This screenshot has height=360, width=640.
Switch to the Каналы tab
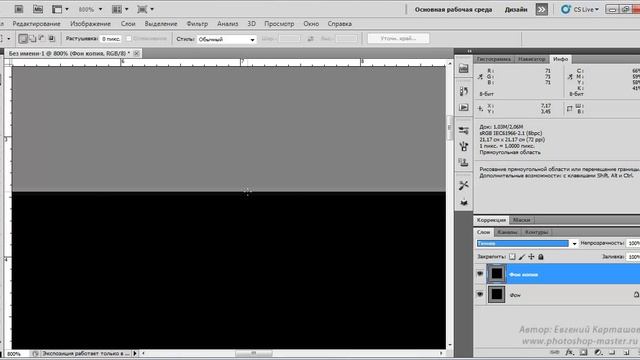(507, 232)
